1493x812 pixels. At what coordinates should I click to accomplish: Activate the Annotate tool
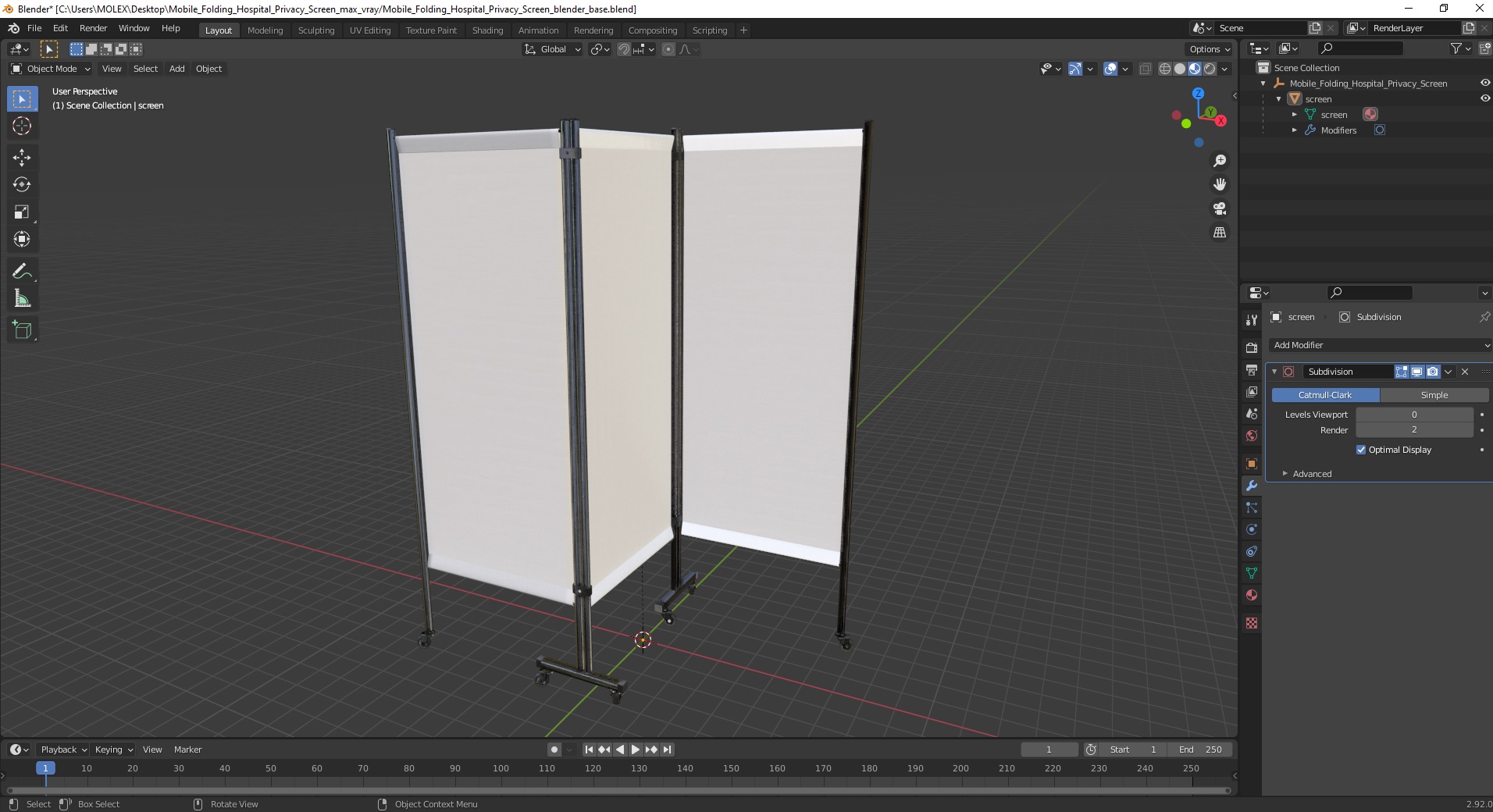[x=22, y=271]
